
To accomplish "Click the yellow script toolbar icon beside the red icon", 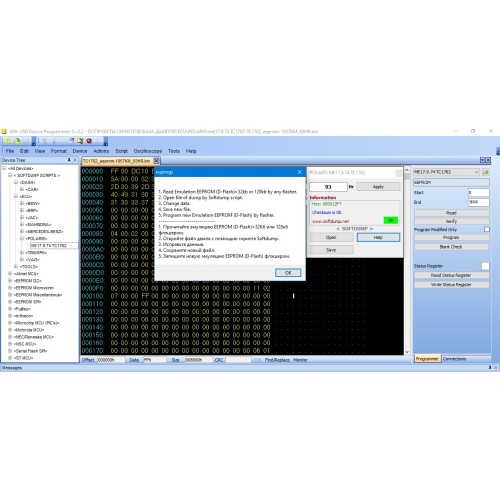I will click(x=80, y=141).
